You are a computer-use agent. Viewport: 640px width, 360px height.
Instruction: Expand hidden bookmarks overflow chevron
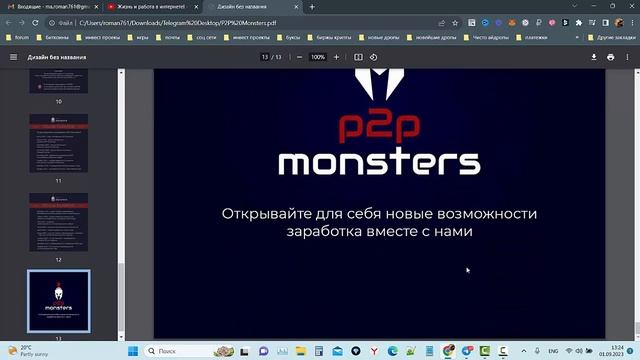pyautogui.click(x=577, y=37)
